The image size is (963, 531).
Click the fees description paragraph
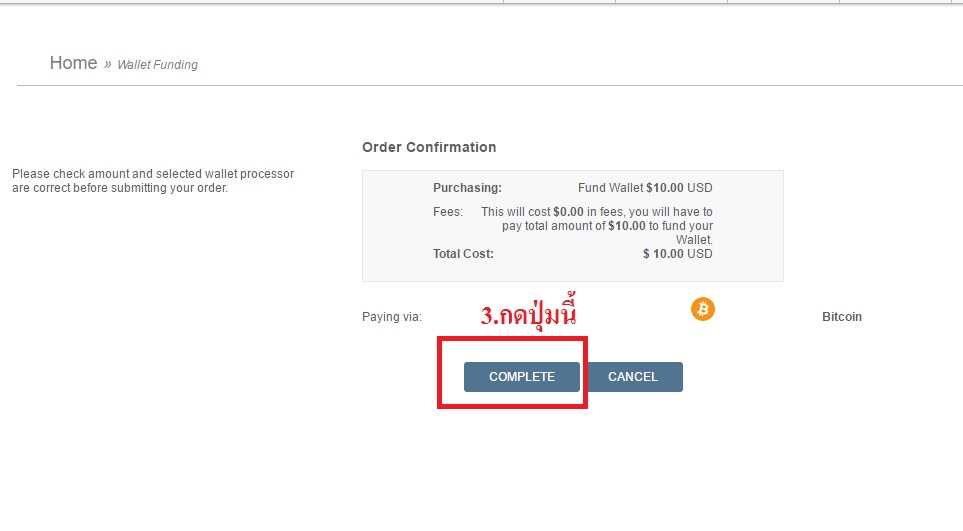coord(597,226)
